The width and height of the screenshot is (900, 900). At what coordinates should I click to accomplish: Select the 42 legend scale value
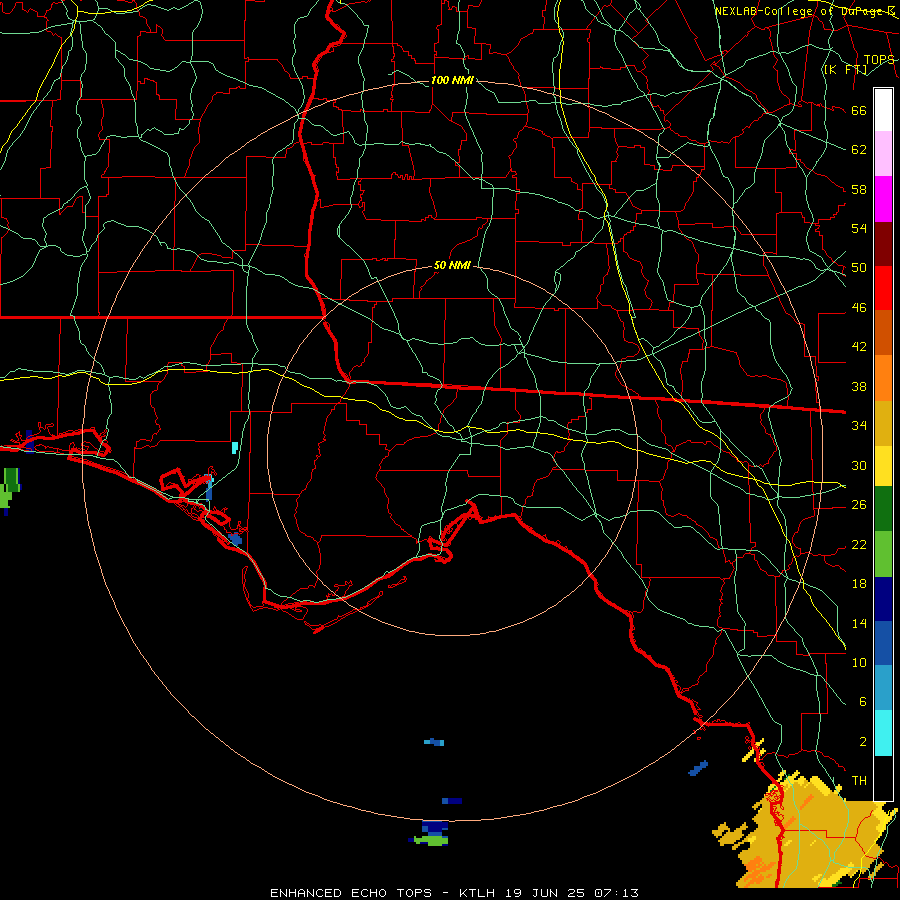point(859,347)
